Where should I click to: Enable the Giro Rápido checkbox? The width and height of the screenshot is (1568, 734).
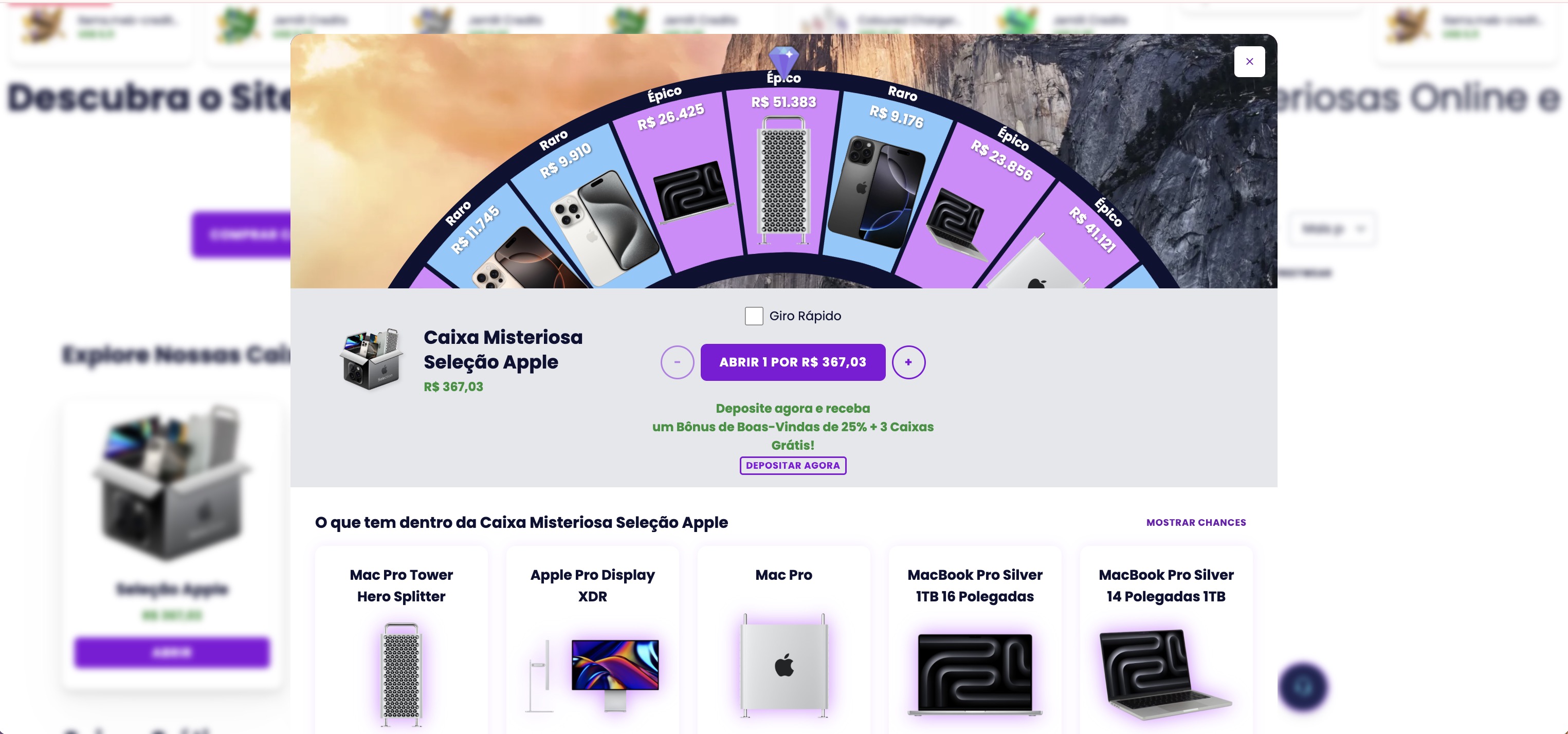point(754,316)
